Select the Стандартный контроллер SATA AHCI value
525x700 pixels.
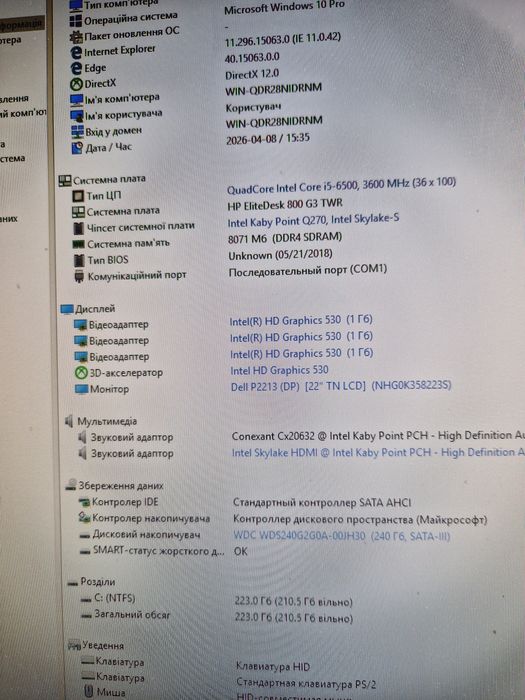(322, 503)
